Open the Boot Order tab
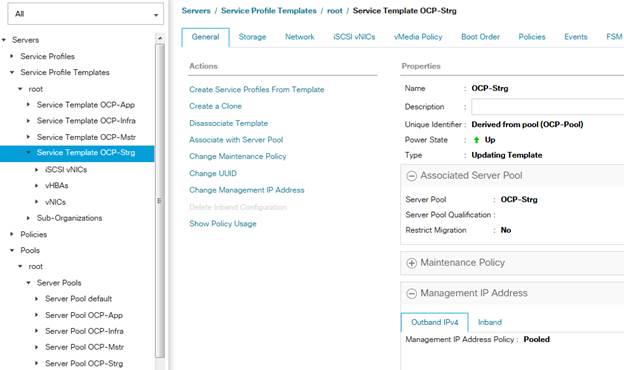Screen dimensions: 624x370 coord(480,37)
